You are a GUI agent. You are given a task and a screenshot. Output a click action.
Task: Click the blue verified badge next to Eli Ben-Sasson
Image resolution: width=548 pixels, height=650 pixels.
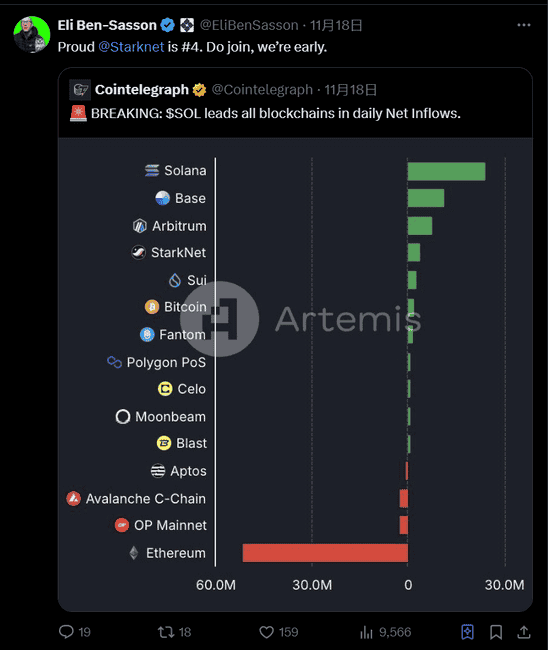167,25
